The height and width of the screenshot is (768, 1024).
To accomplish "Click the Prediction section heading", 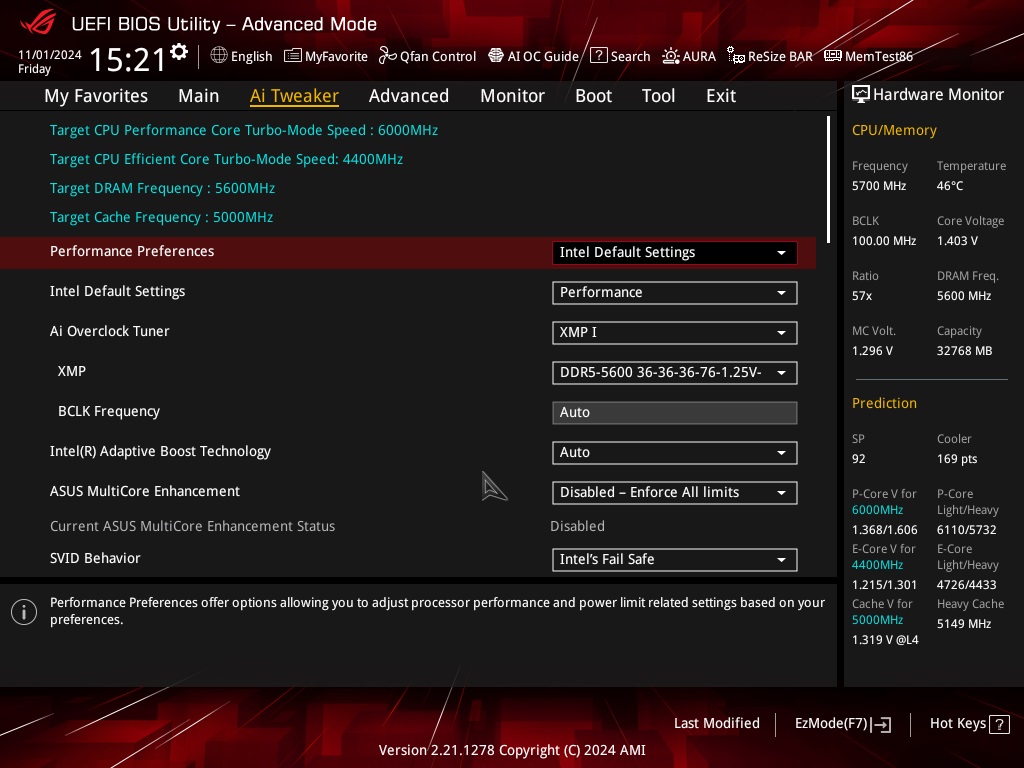I will (x=884, y=404).
